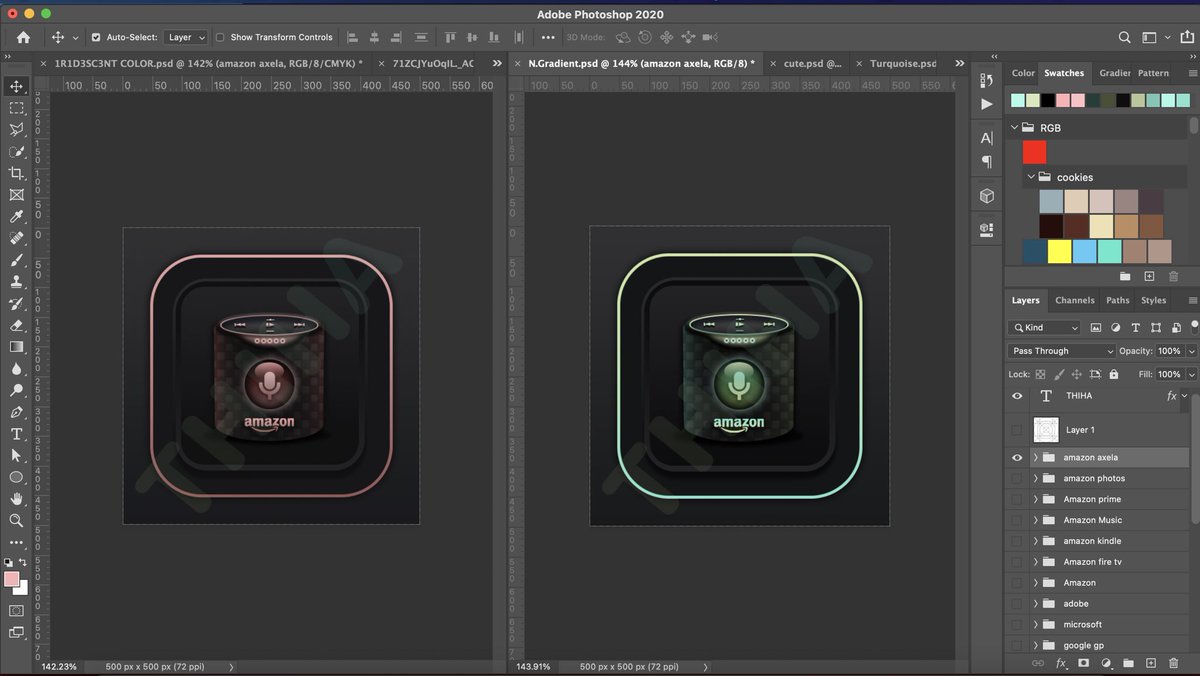
Task: Pick the red swatch under RGB
Action: [1035, 152]
